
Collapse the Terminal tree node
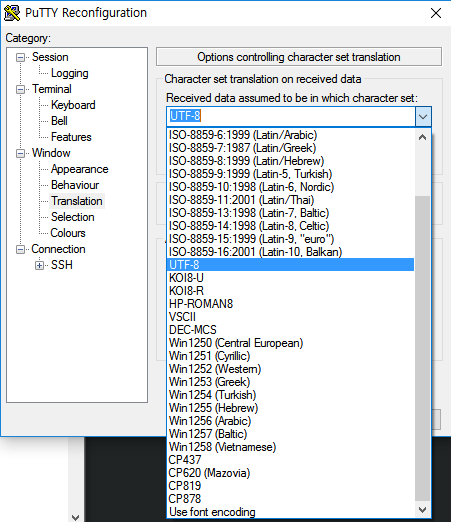[20, 89]
